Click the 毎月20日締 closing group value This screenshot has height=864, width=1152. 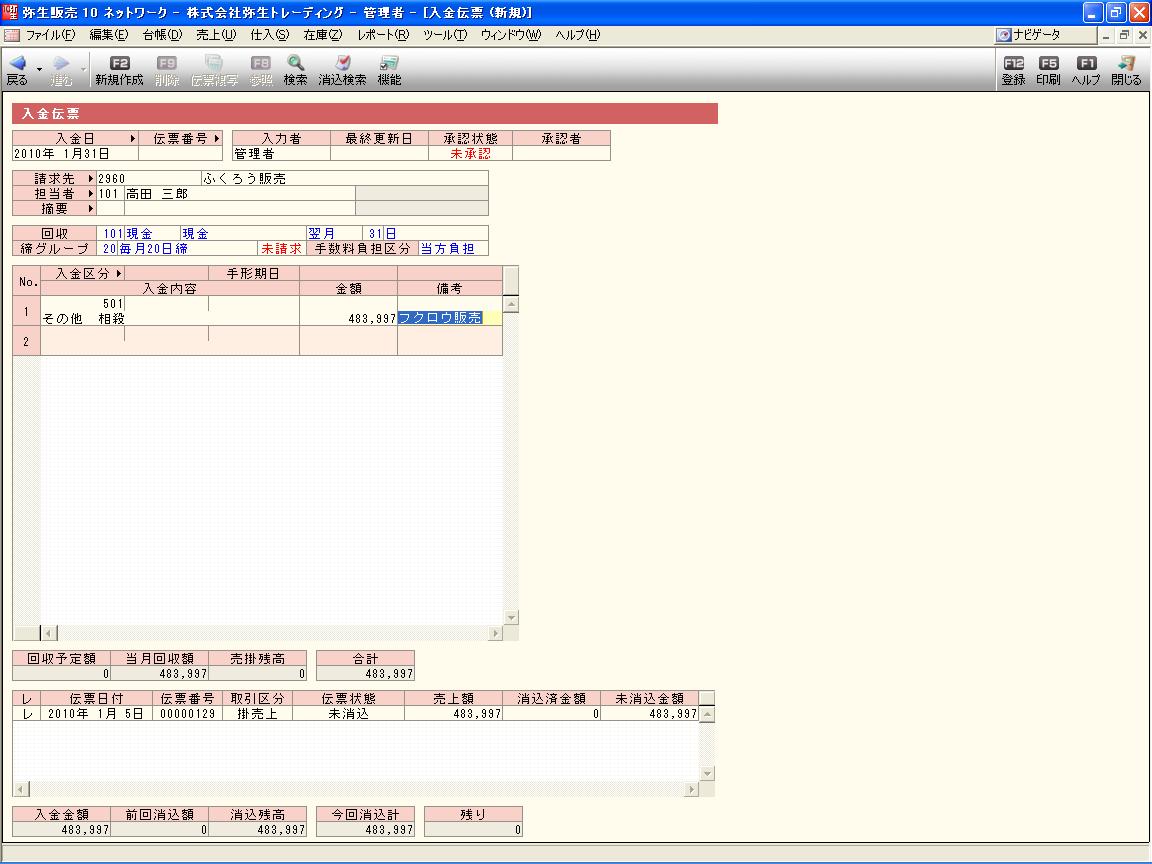click(154, 248)
